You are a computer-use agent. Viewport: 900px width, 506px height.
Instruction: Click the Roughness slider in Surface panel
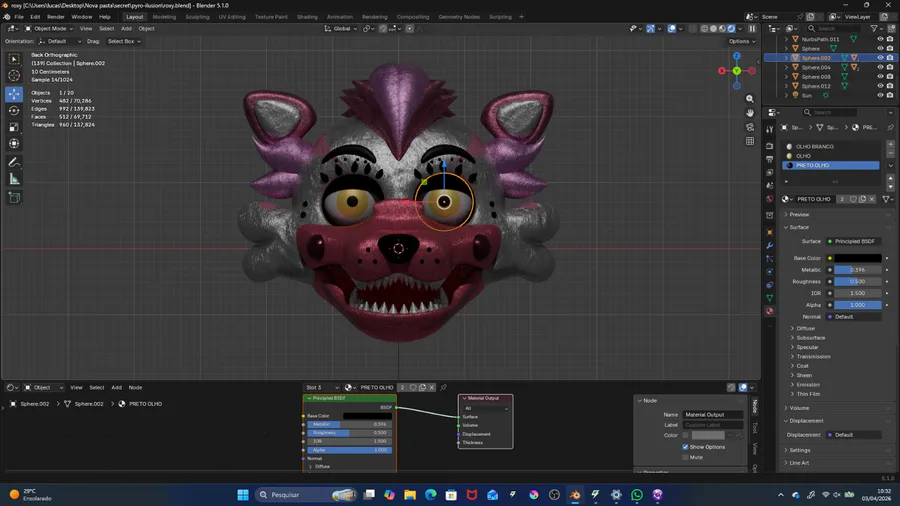tap(856, 282)
